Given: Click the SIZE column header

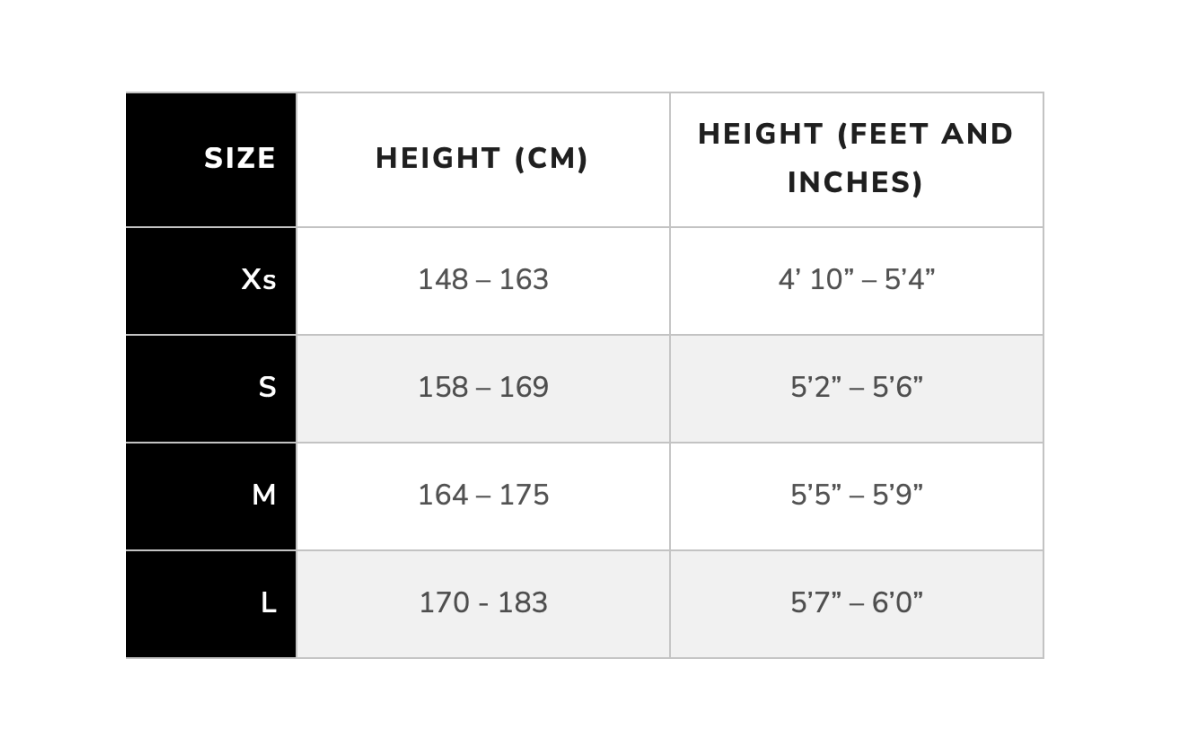Looking at the screenshot, I should point(239,158).
